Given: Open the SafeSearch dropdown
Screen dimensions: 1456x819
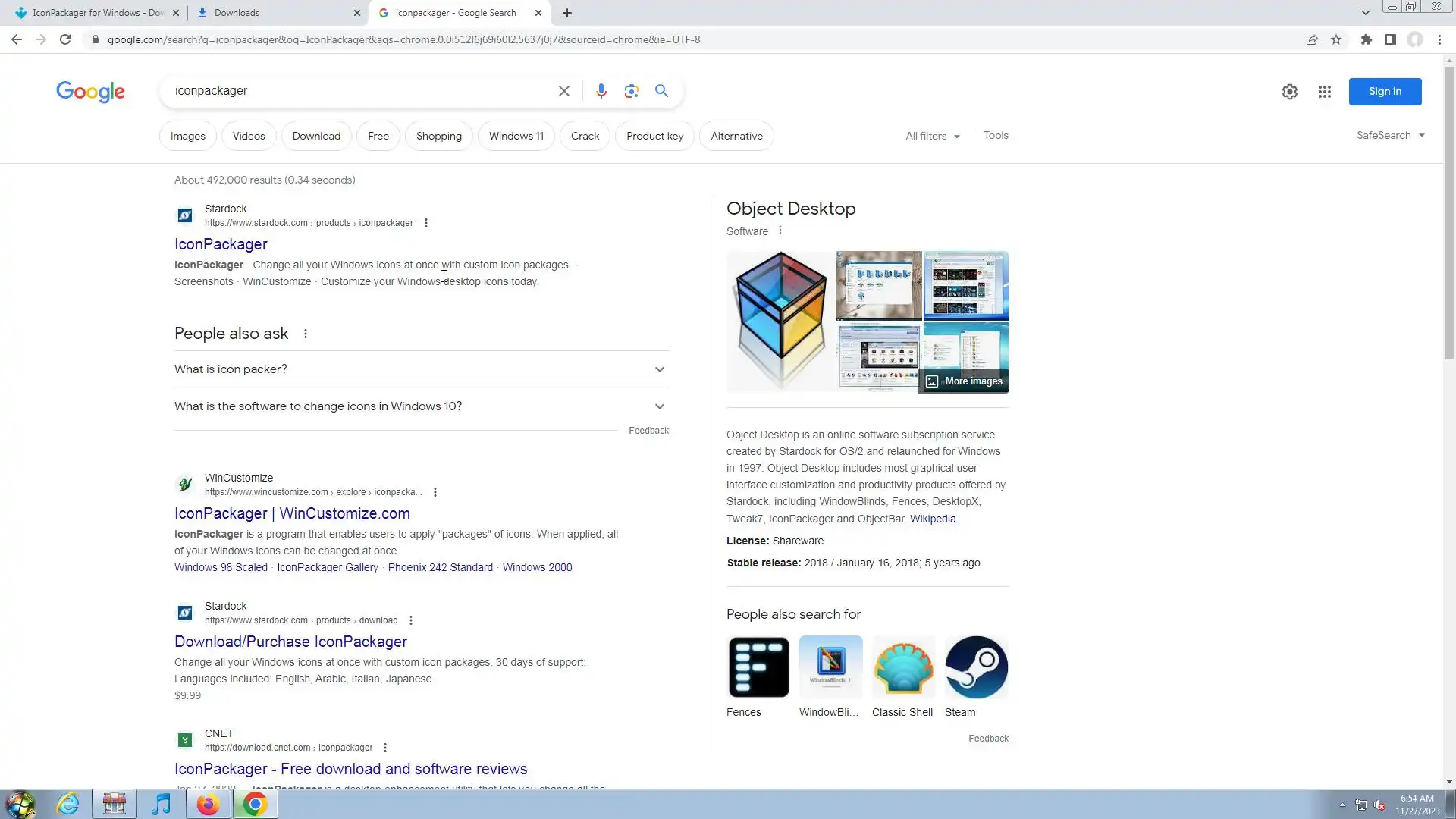Looking at the screenshot, I should pyautogui.click(x=1390, y=135).
